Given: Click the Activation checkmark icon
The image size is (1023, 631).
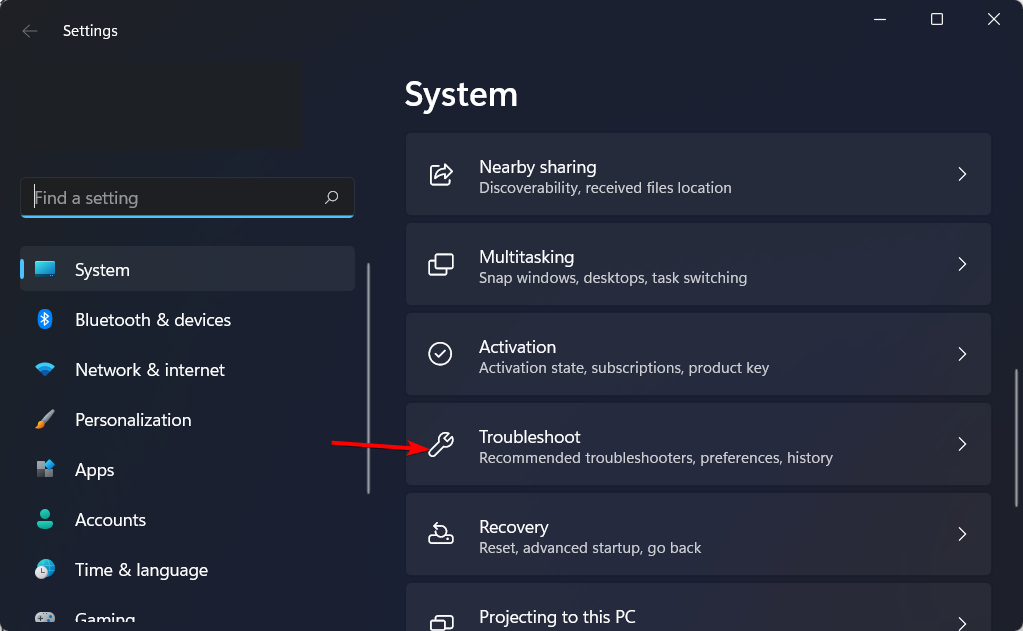Looking at the screenshot, I should (440, 354).
